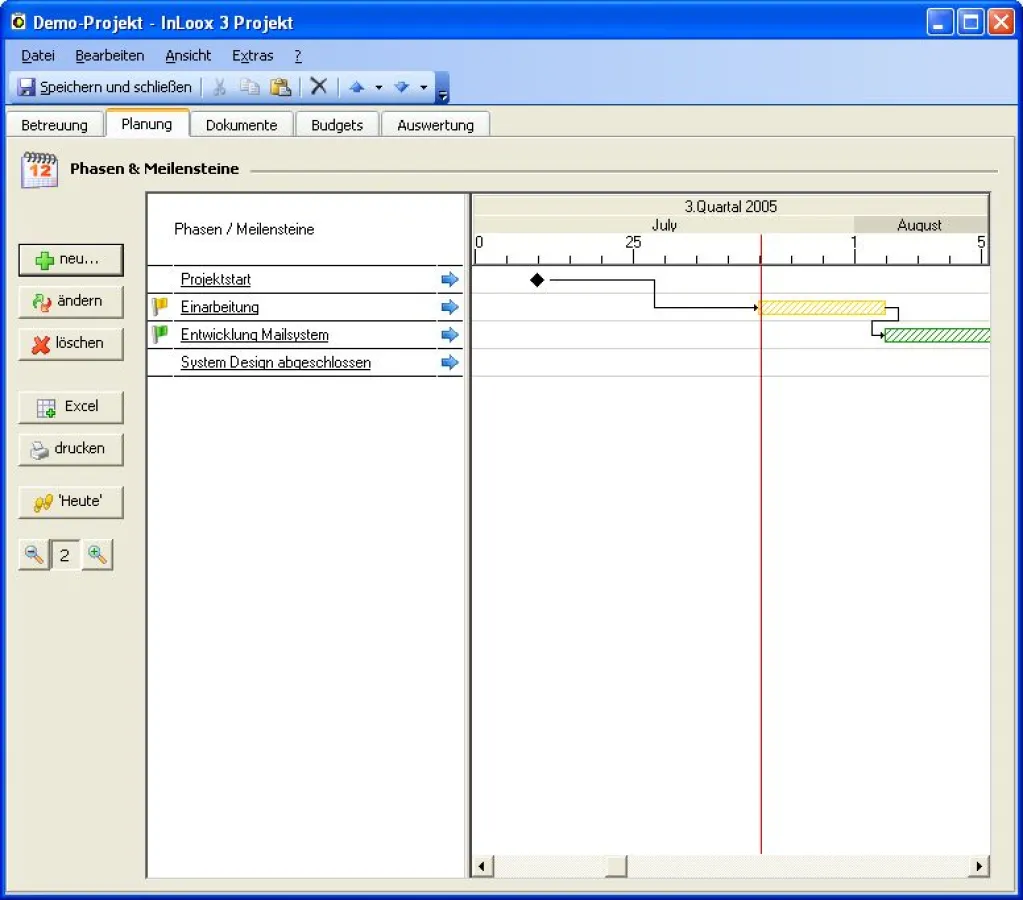Click the horizontal scrollbar thumb
This screenshot has width=1023, height=900.
click(615, 866)
